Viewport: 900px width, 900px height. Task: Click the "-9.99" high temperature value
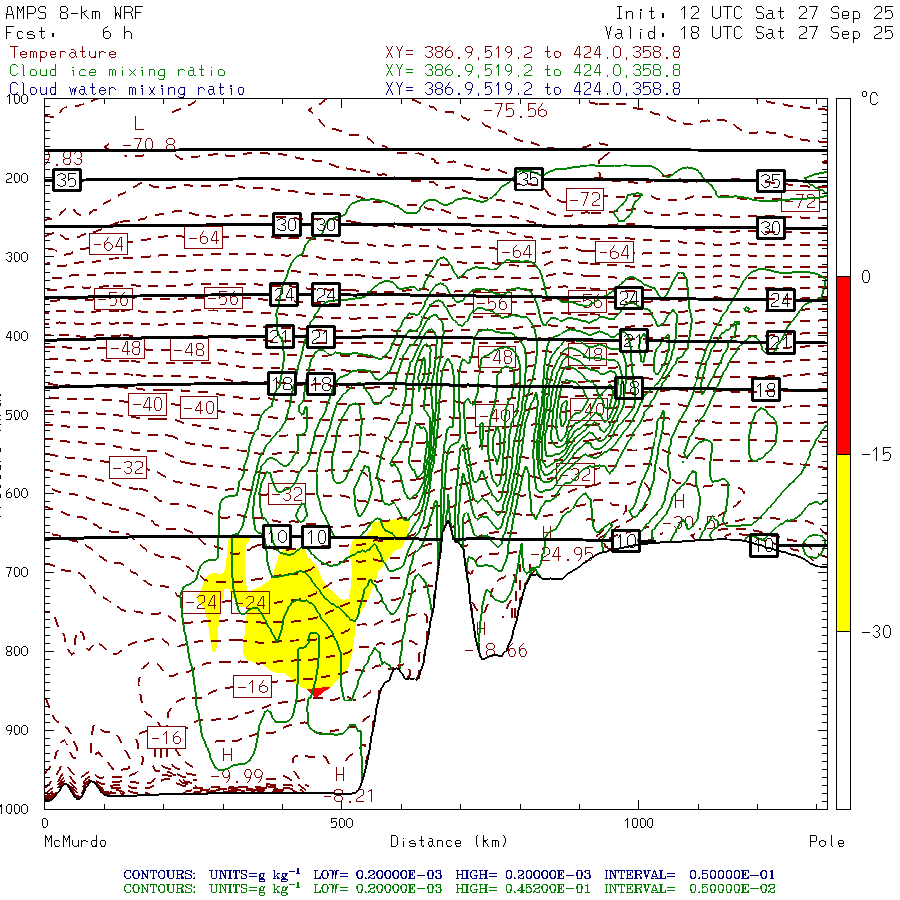(x=236, y=776)
